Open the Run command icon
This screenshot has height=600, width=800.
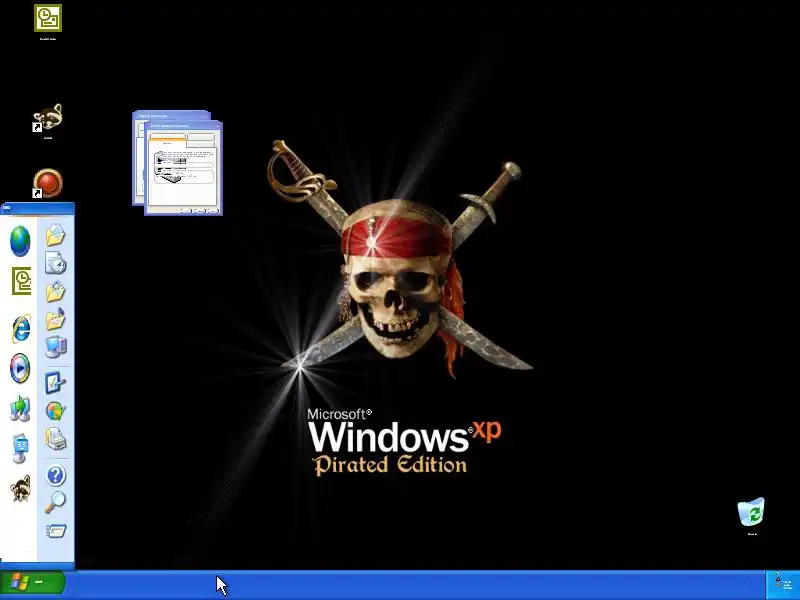point(56,531)
